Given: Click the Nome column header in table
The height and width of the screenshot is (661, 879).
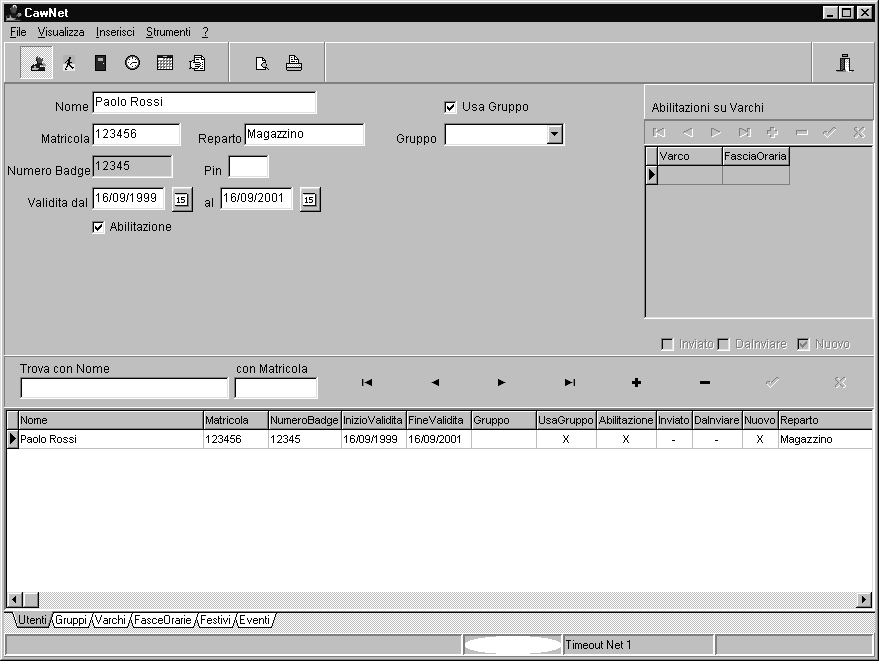Looking at the screenshot, I should point(111,420).
